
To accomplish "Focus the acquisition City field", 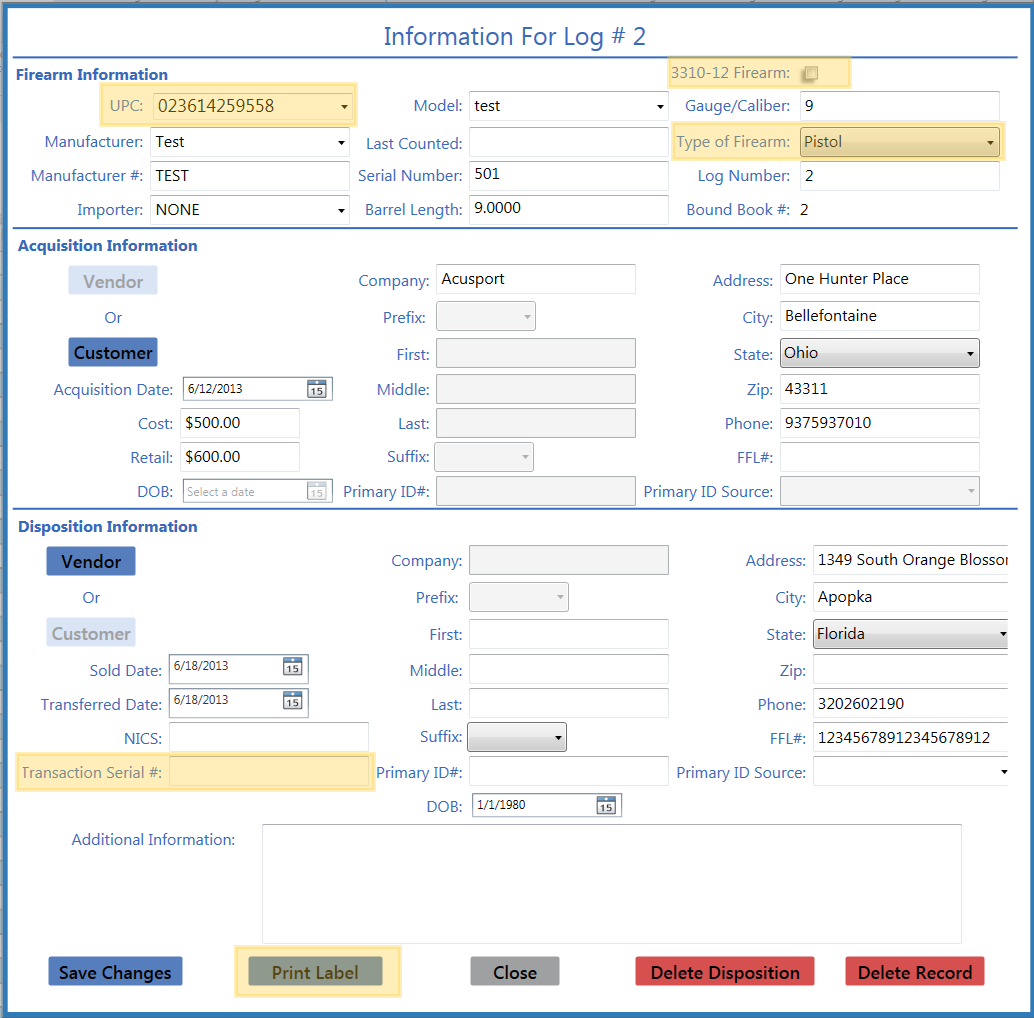I will click(x=880, y=316).
